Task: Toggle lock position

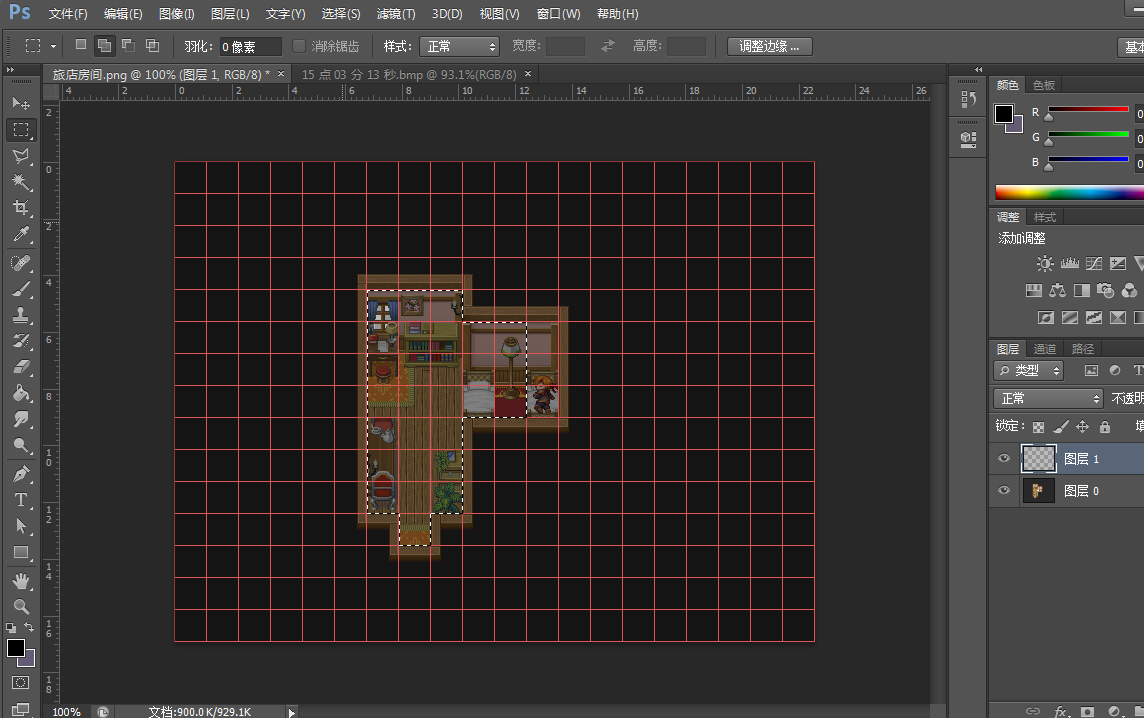Action: tap(1083, 427)
